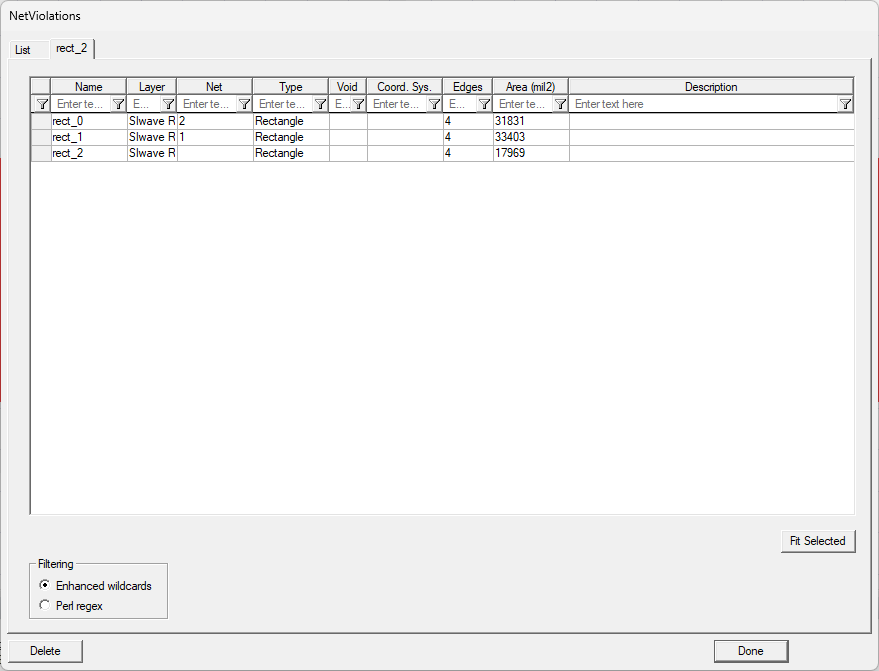Click area value 33403
879x671 pixels.
point(531,137)
